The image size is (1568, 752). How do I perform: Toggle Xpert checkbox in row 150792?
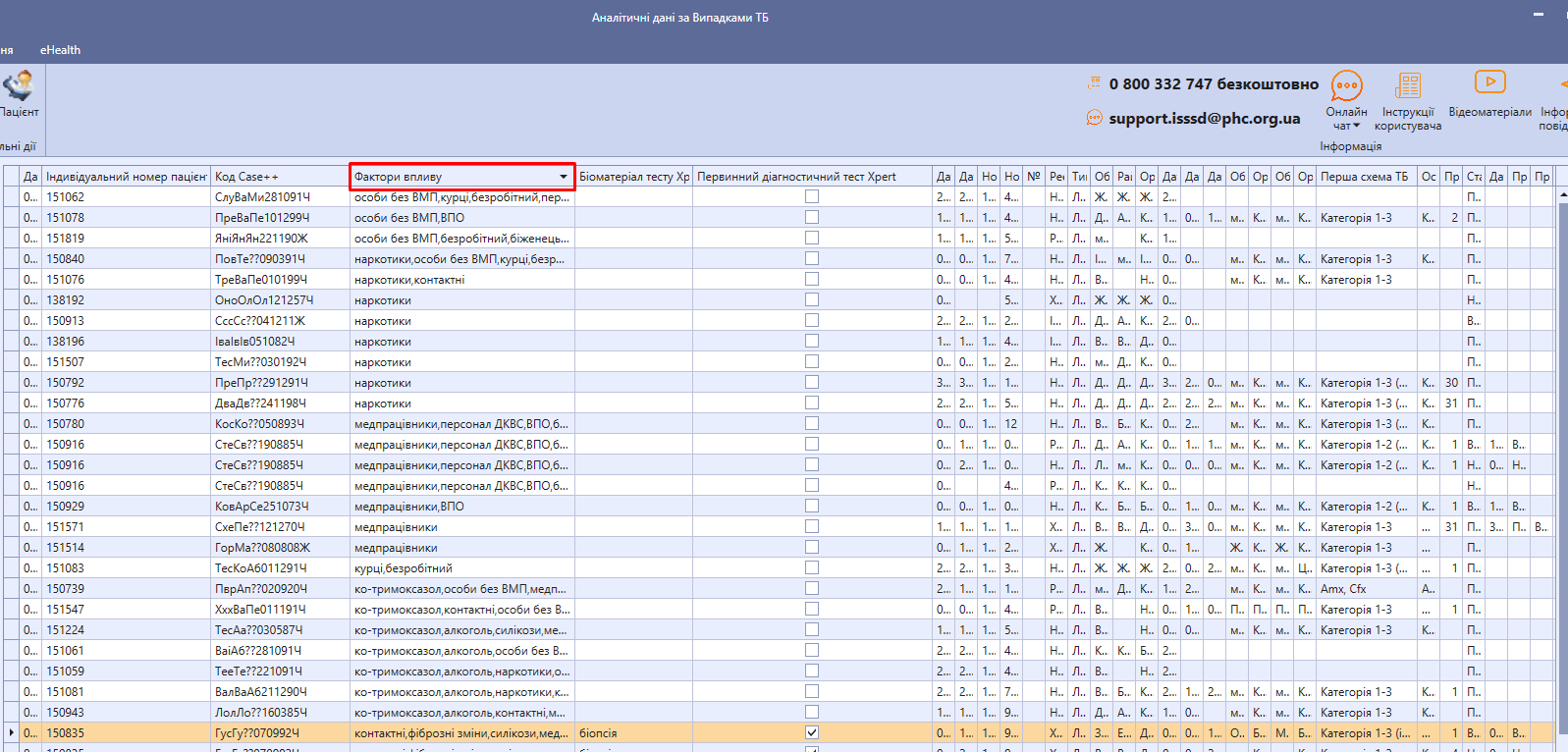coord(812,382)
